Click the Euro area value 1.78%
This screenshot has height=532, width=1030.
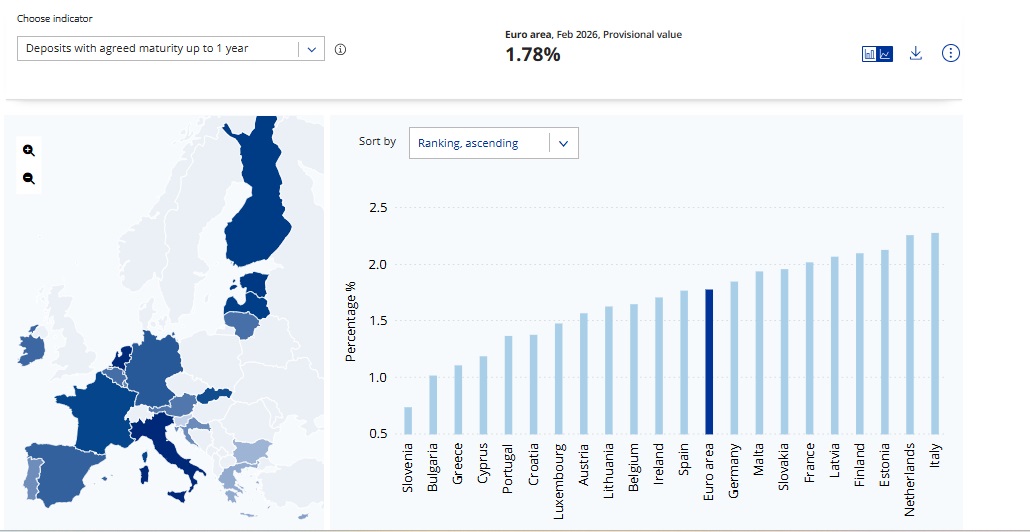533,55
